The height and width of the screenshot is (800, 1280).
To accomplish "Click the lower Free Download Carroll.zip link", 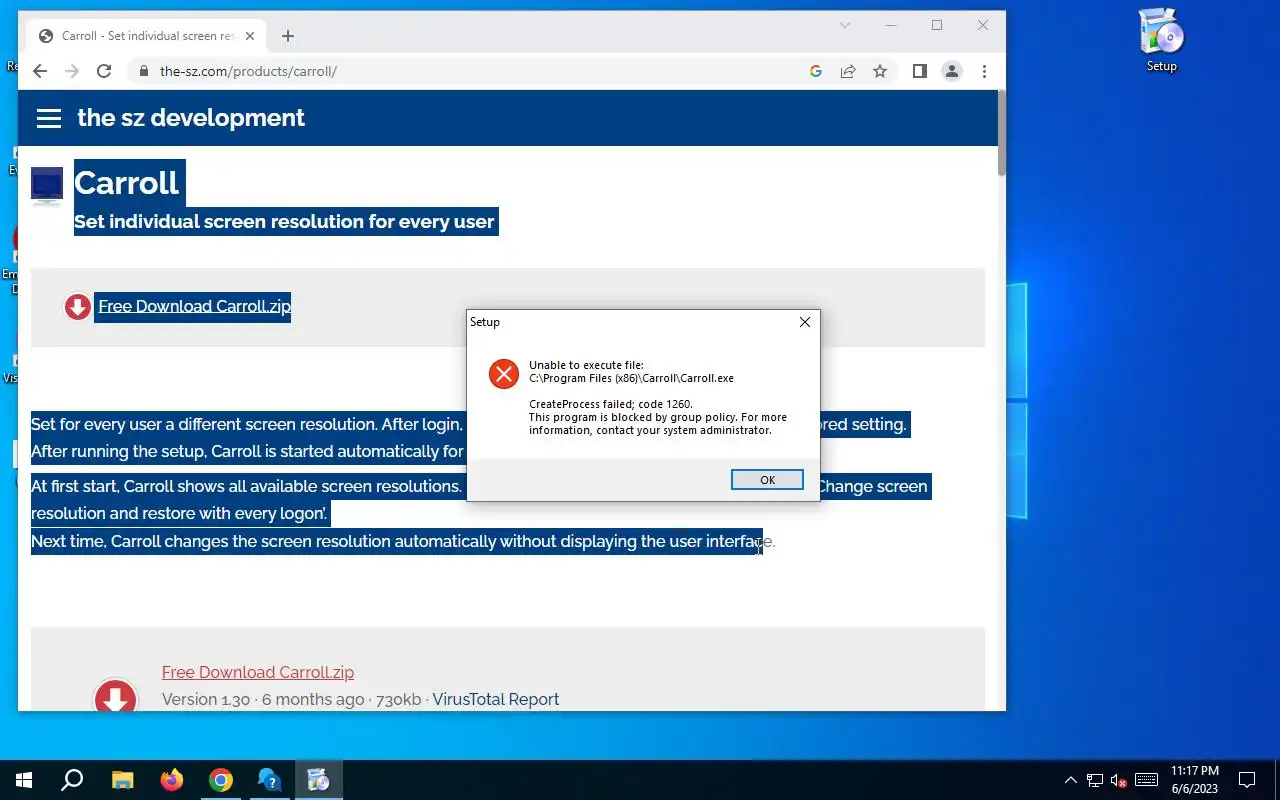I will (x=258, y=672).
